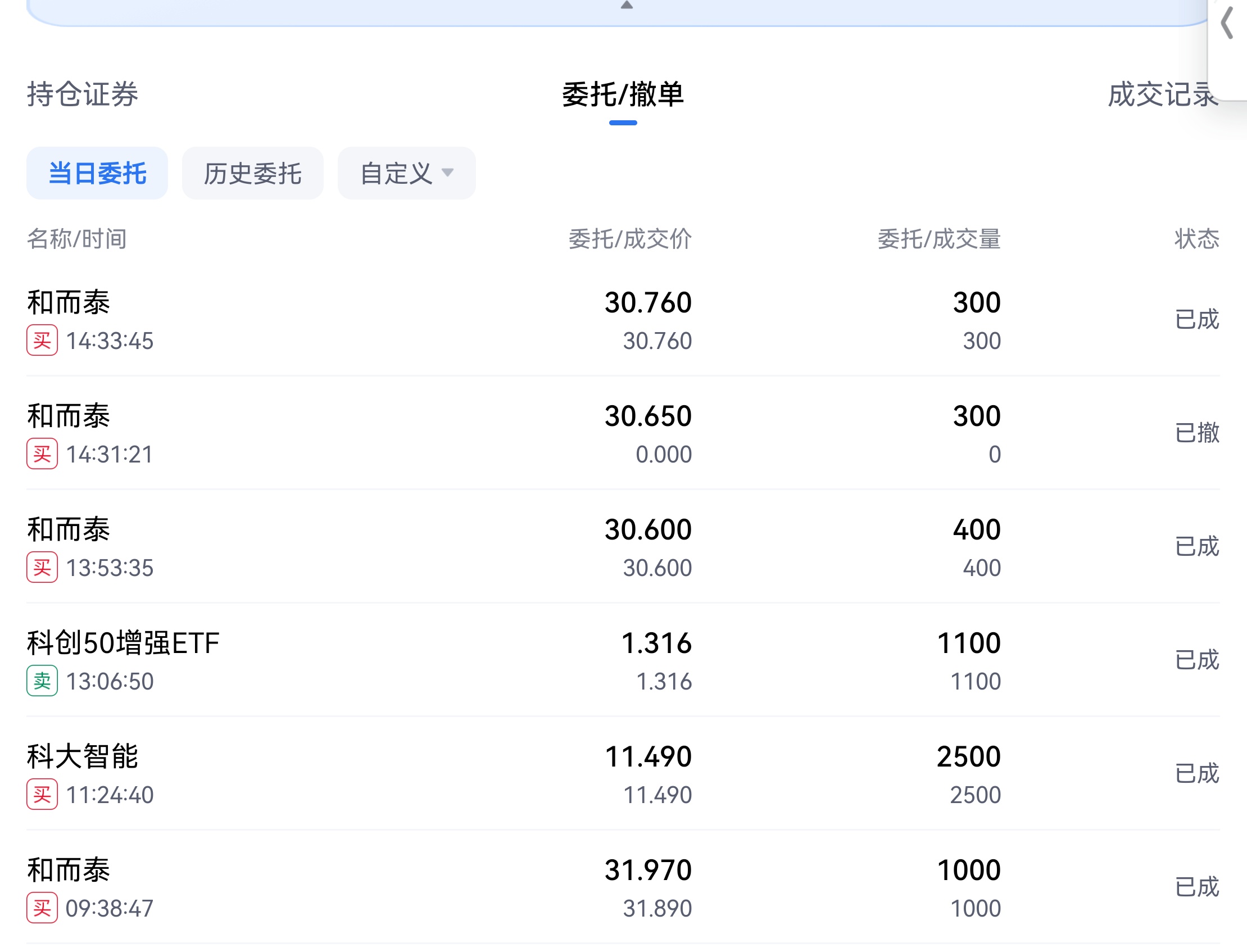This screenshot has width=1247, height=952.
Task: Open the 自定义 date range dropdown
Action: [x=407, y=174]
